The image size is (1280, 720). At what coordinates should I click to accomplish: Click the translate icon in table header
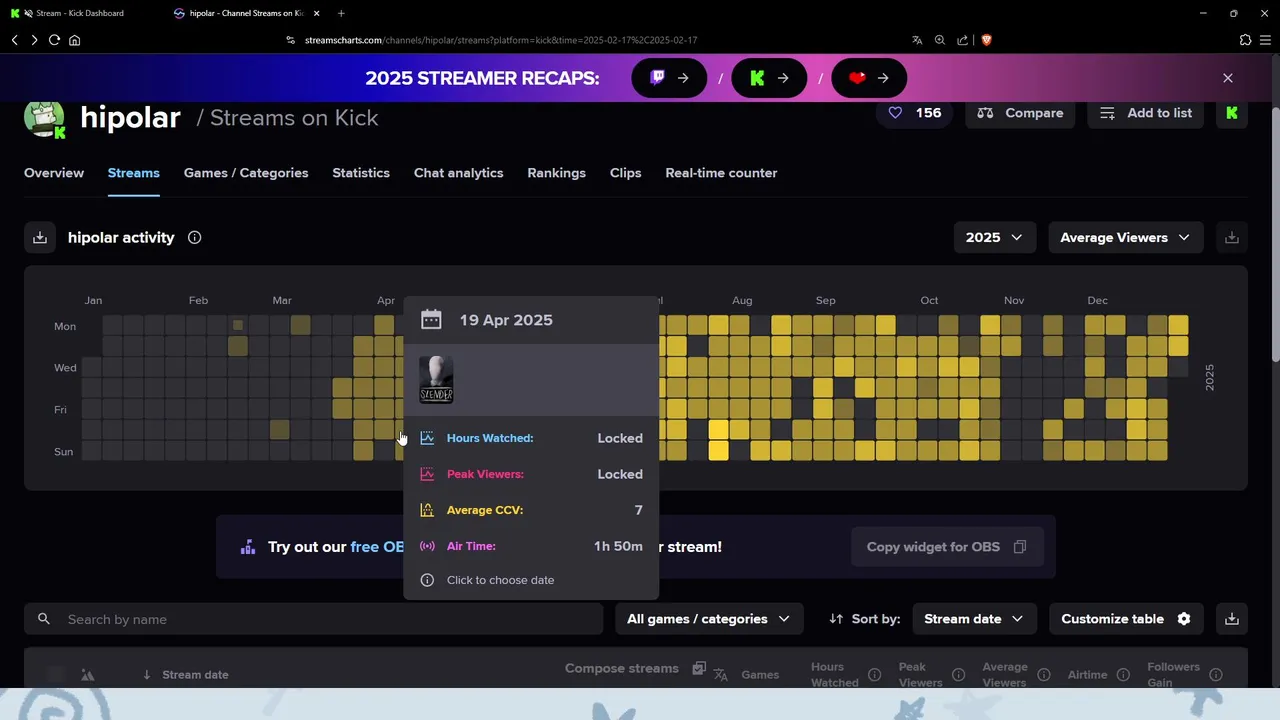(x=721, y=675)
